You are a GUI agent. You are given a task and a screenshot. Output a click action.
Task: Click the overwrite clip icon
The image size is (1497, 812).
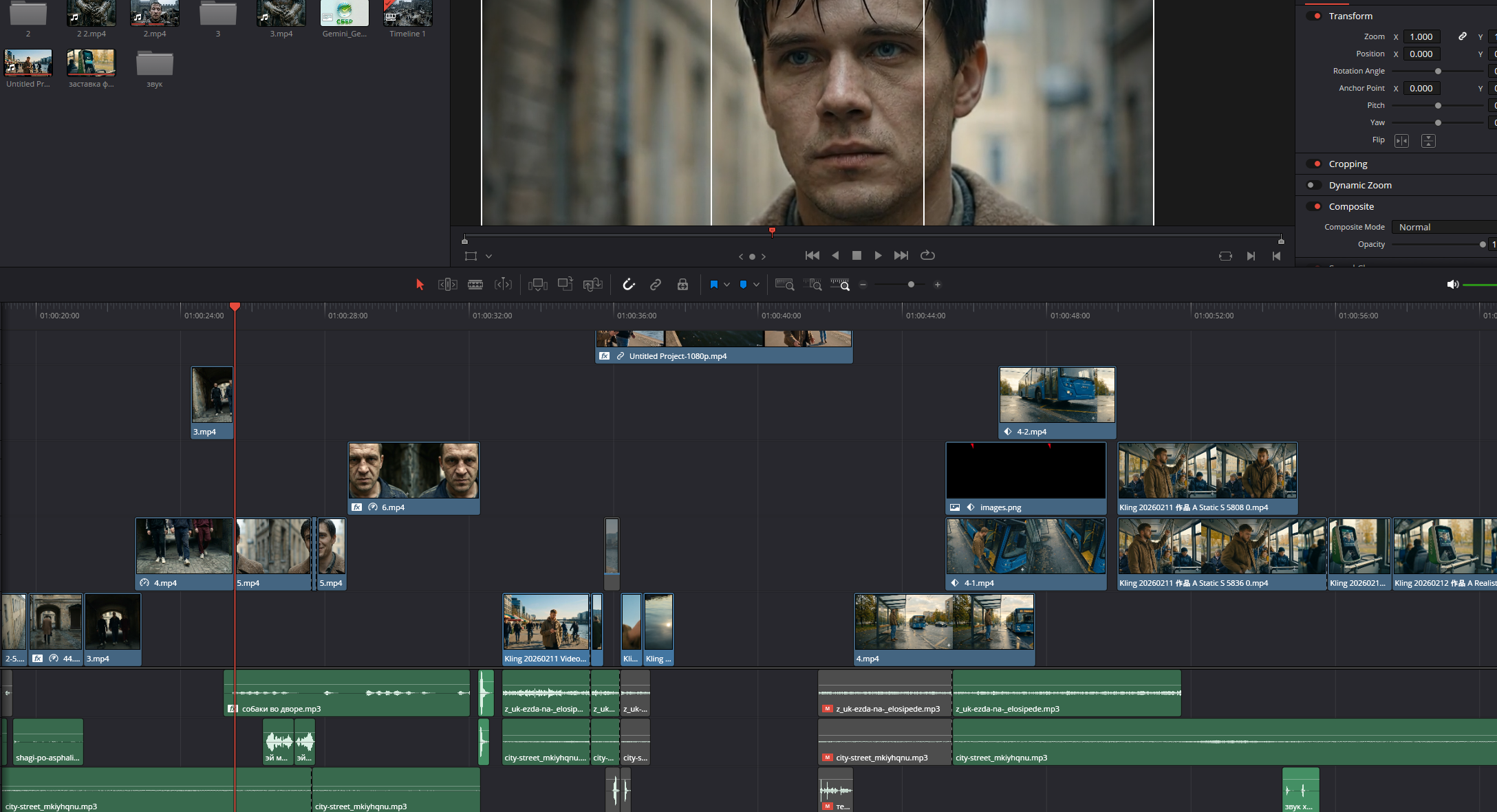click(565, 285)
